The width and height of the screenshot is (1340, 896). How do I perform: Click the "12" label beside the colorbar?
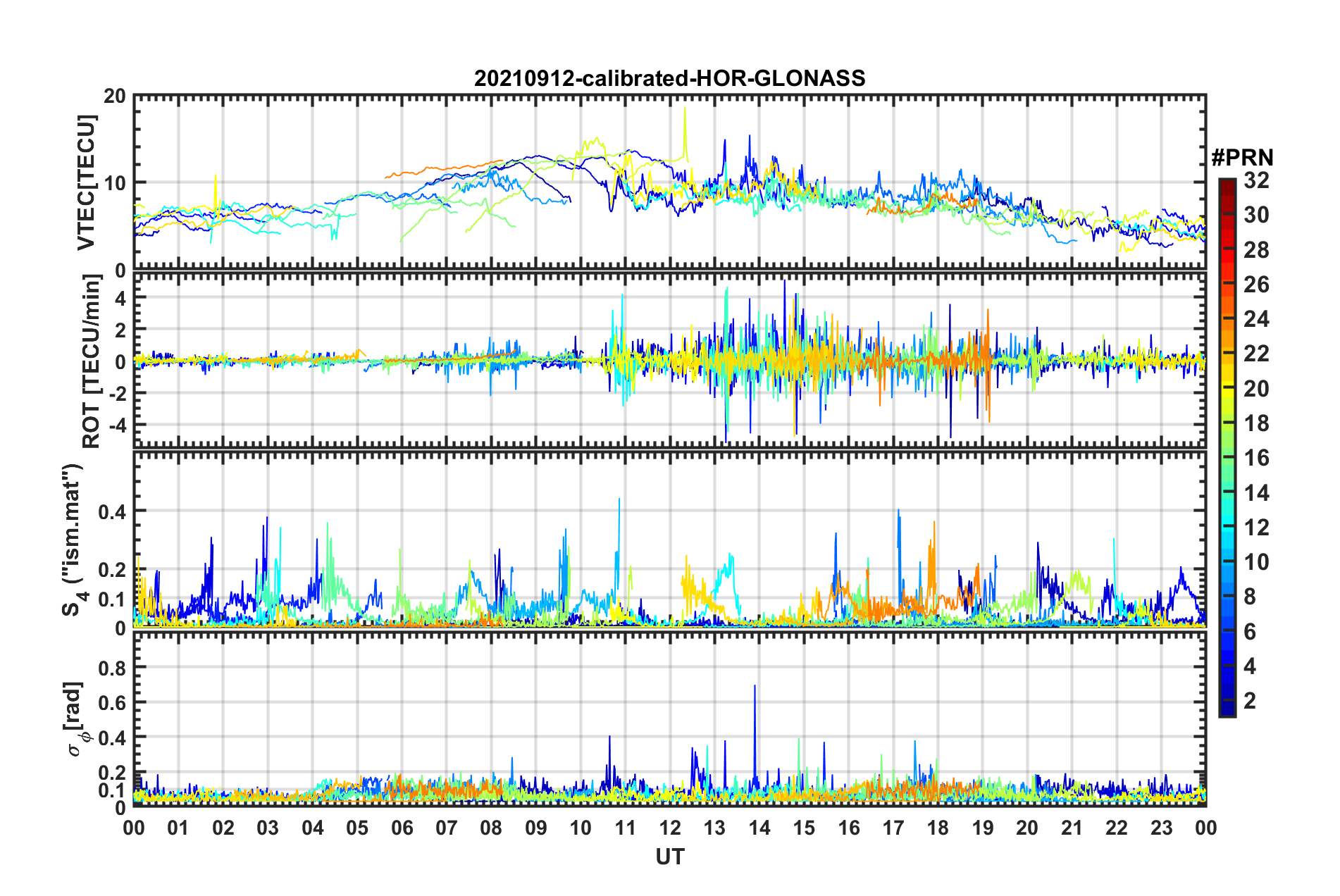pos(1256,528)
